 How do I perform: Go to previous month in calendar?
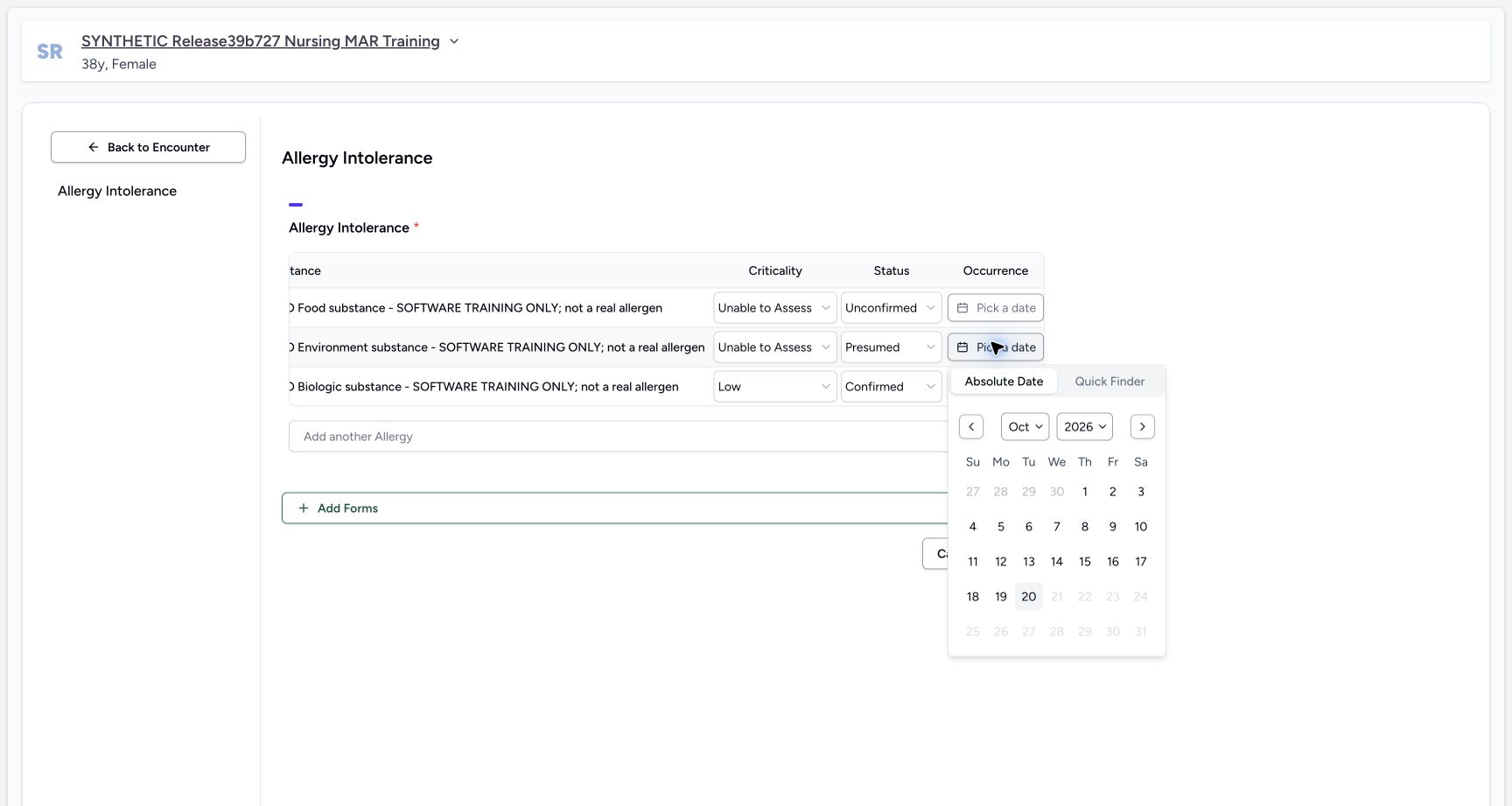click(x=971, y=427)
